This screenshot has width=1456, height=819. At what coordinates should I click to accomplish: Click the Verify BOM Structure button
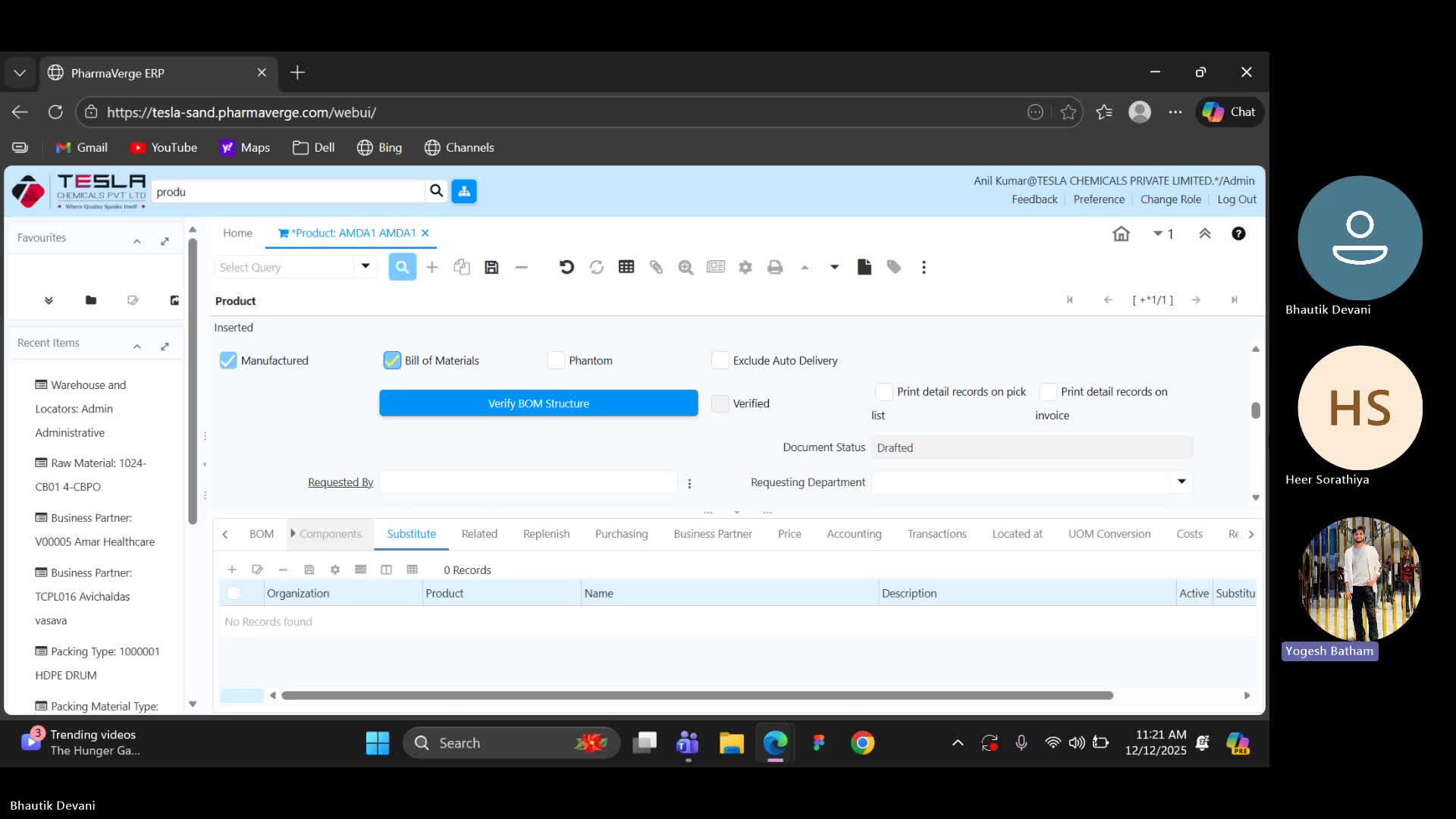coord(538,403)
